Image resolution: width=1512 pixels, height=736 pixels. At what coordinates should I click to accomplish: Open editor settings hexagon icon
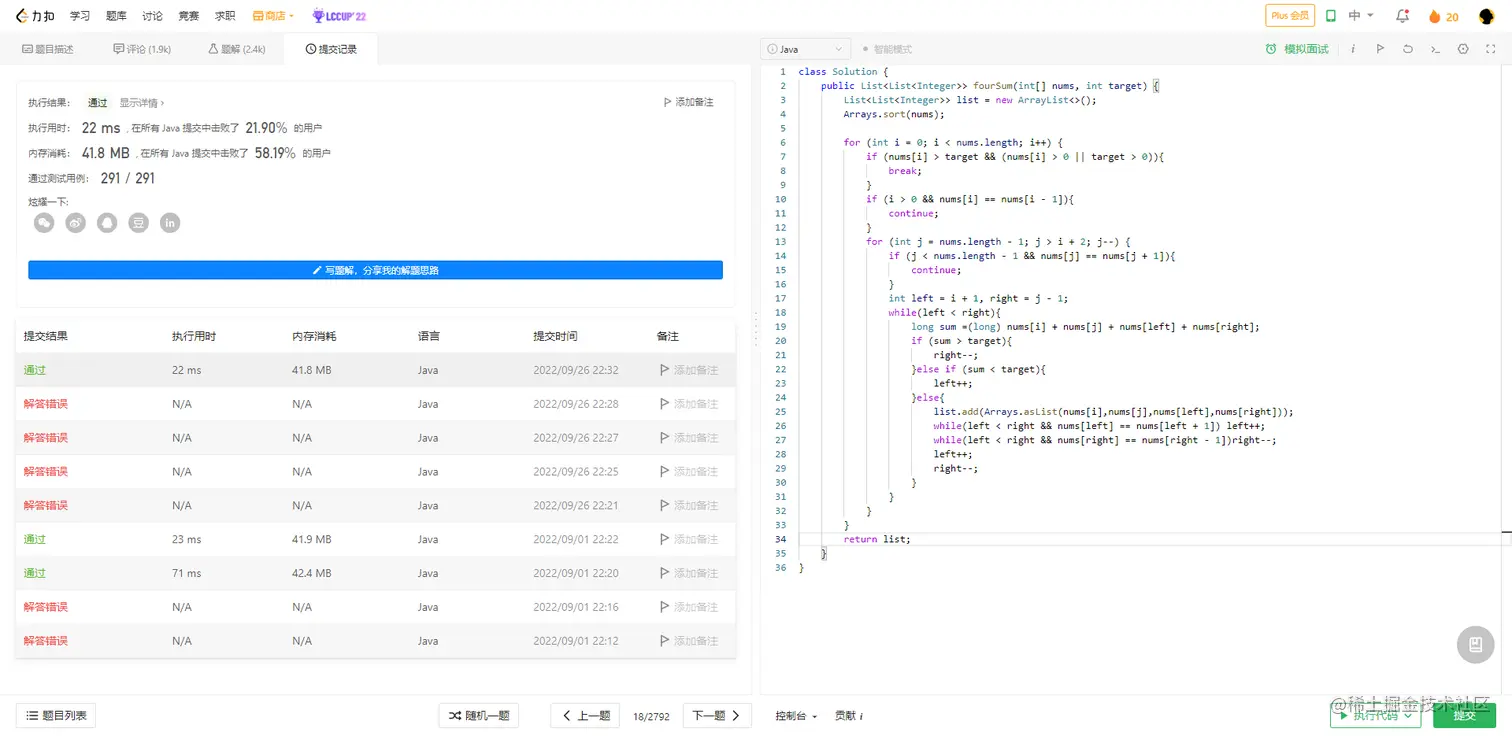(1463, 49)
